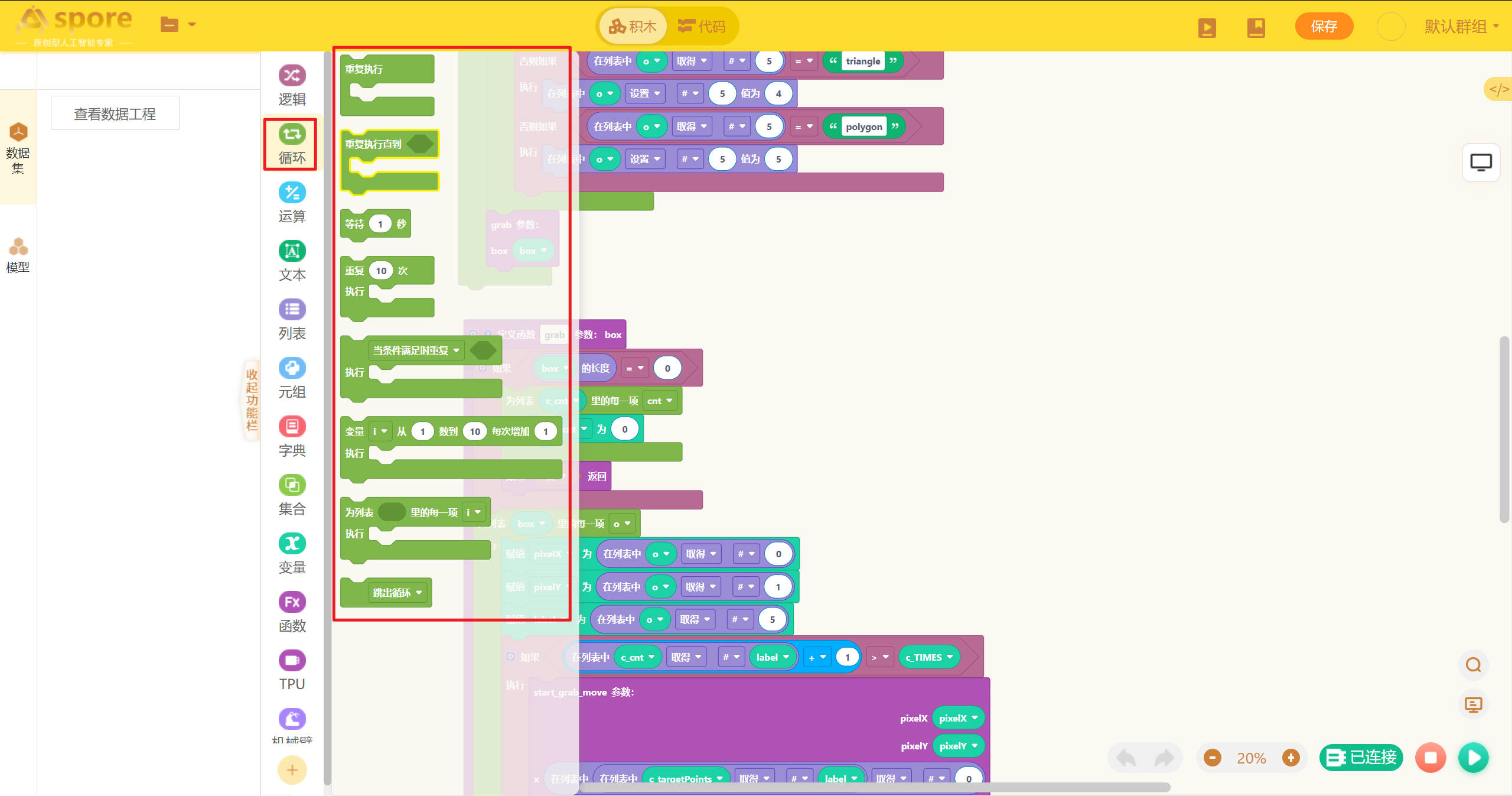This screenshot has width=1512, height=796.
Task: Expand the 跳出循环 dropdown in flyout
Action: [x=419, y=593]
